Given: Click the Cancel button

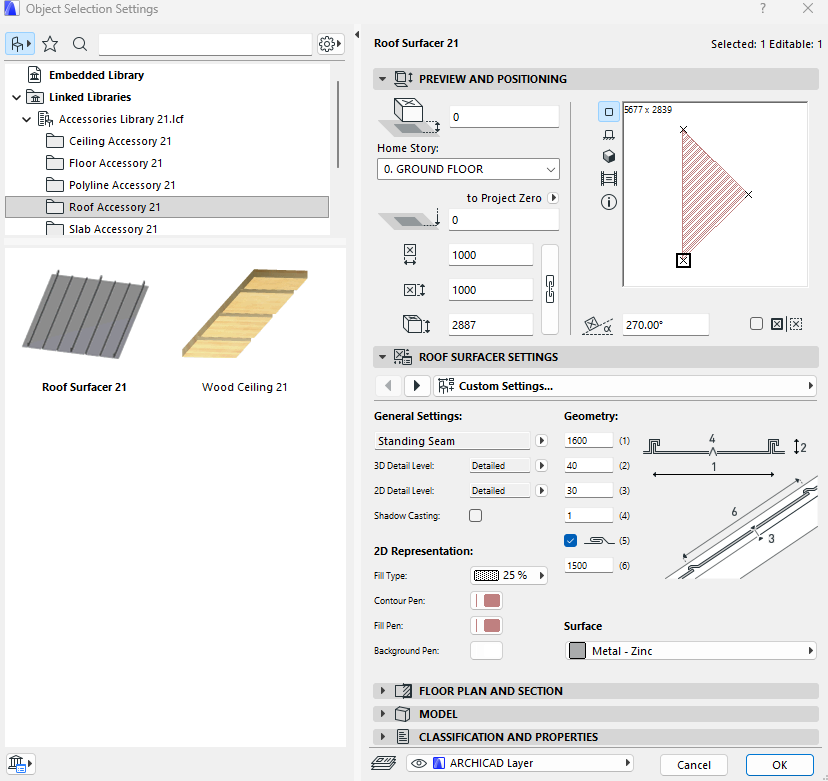Looking at the screenshot, I should coord(694,765).
